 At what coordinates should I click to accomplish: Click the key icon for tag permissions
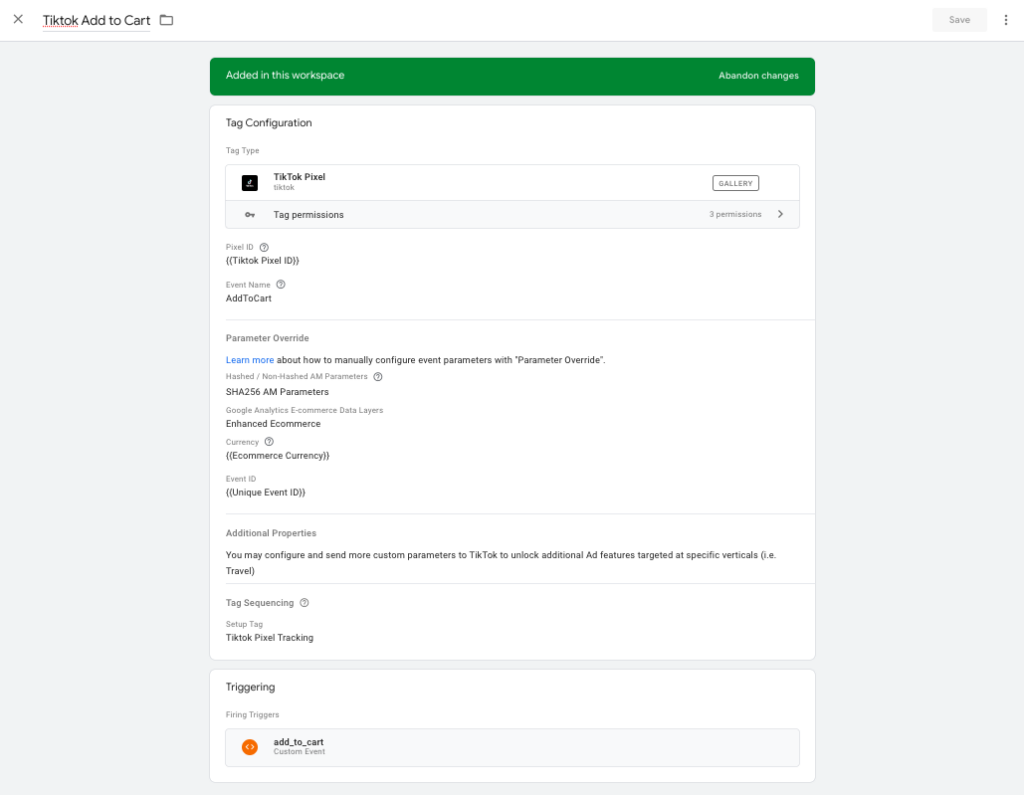(x=250, y=215)
